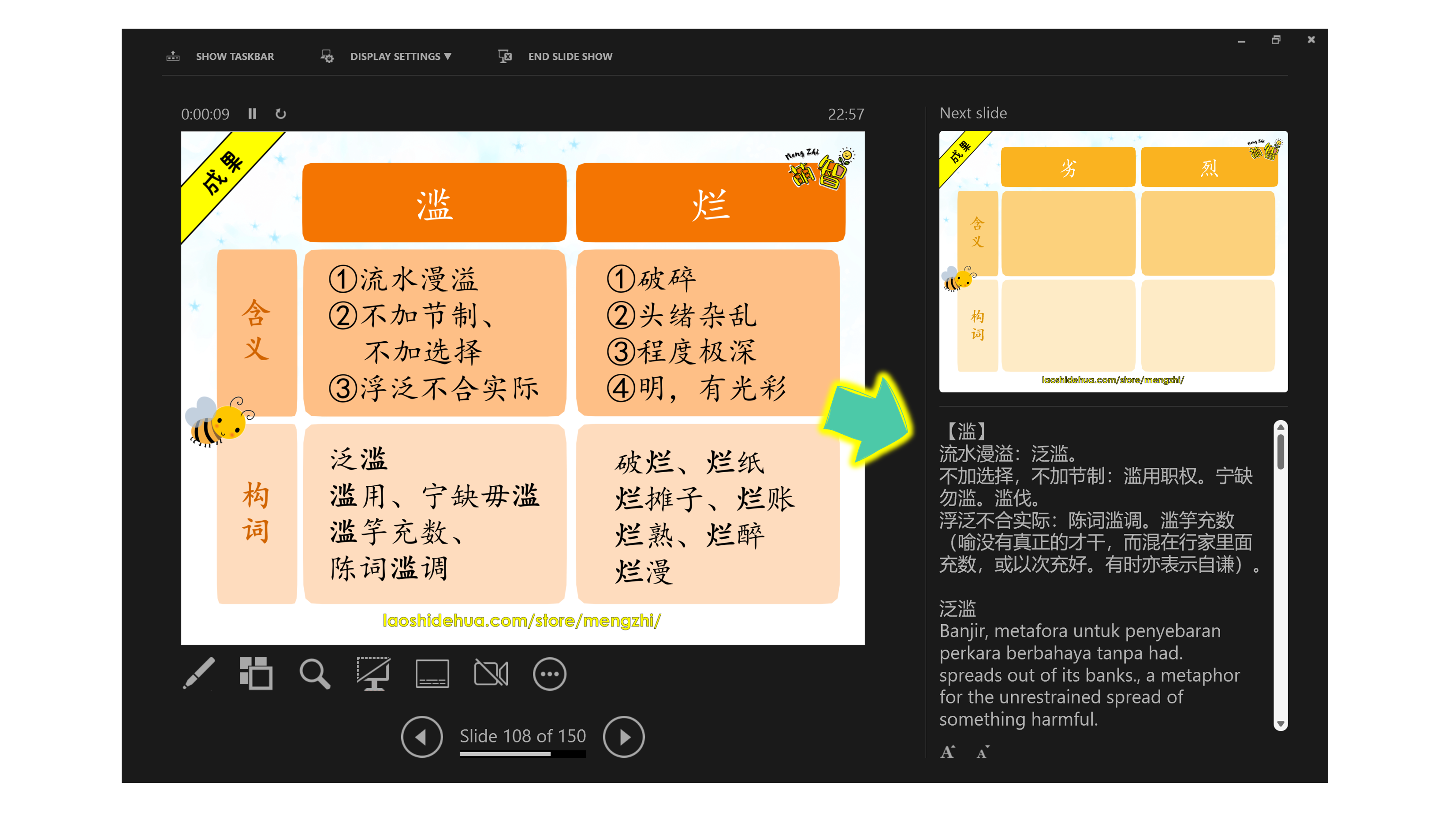Click the next slide thumbnail preview
The image size is (1456, 820).
[x=1113, y=261]
